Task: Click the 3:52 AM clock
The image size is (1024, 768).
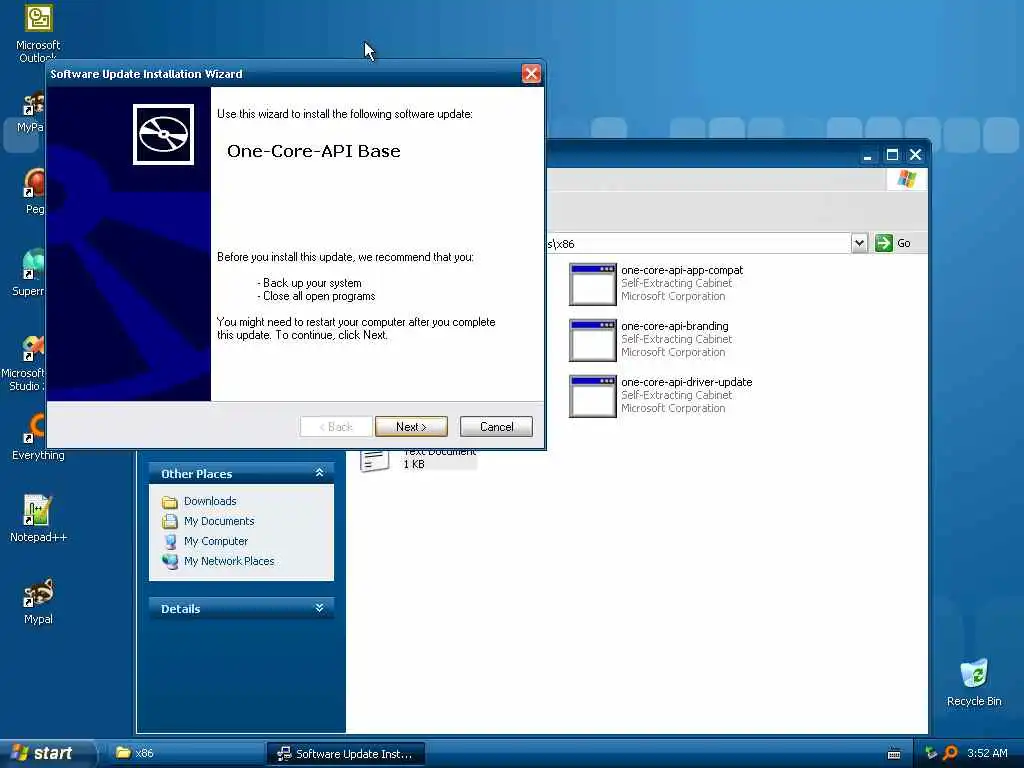Action: (987, 753)
